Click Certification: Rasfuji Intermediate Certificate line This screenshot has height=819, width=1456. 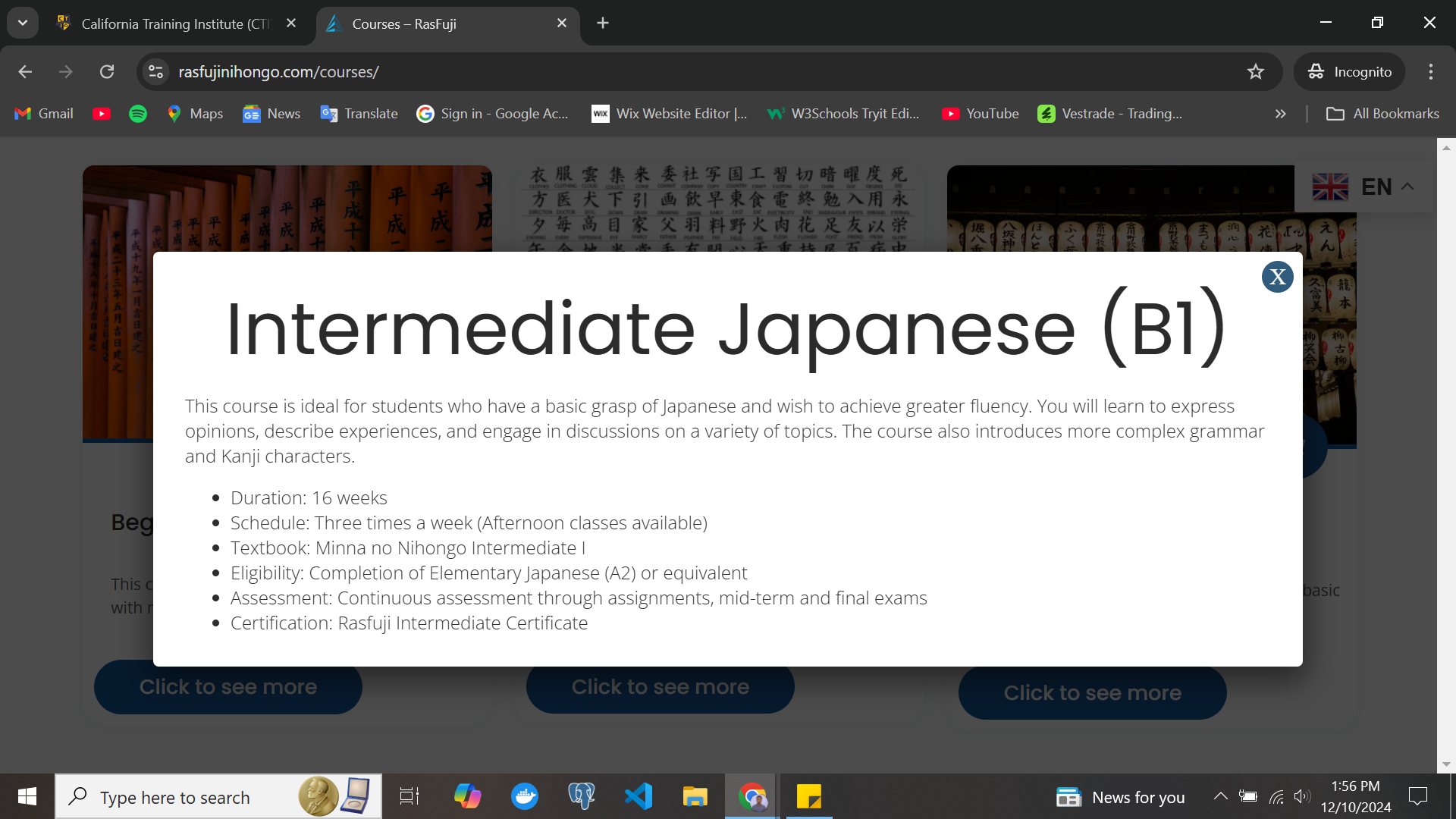click(x=409, y=623)
